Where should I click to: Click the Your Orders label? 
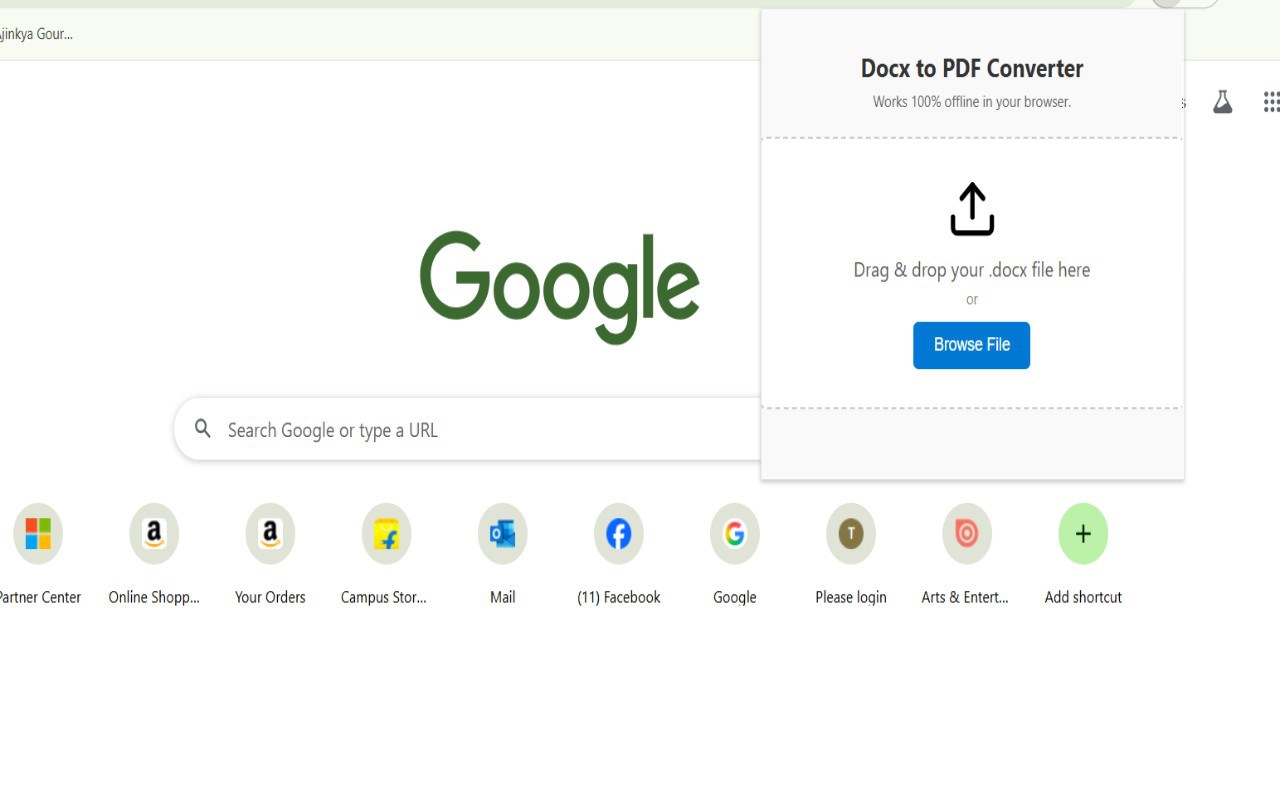click(x=270, y=597)
